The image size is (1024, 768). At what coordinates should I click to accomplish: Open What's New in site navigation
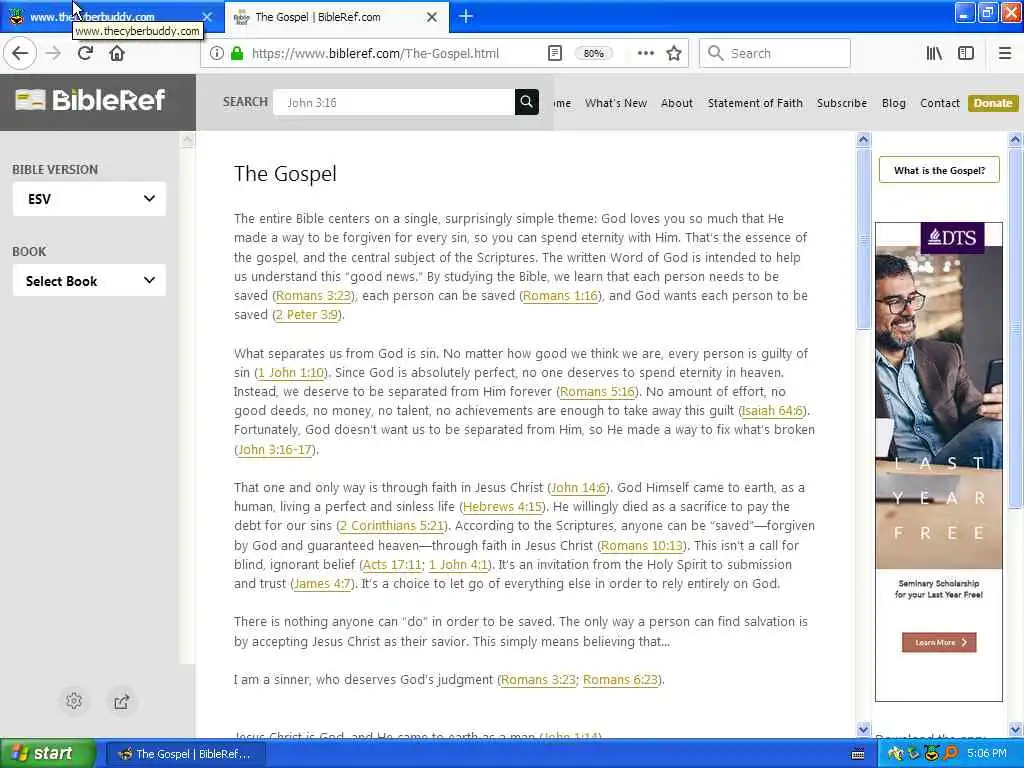616,103
